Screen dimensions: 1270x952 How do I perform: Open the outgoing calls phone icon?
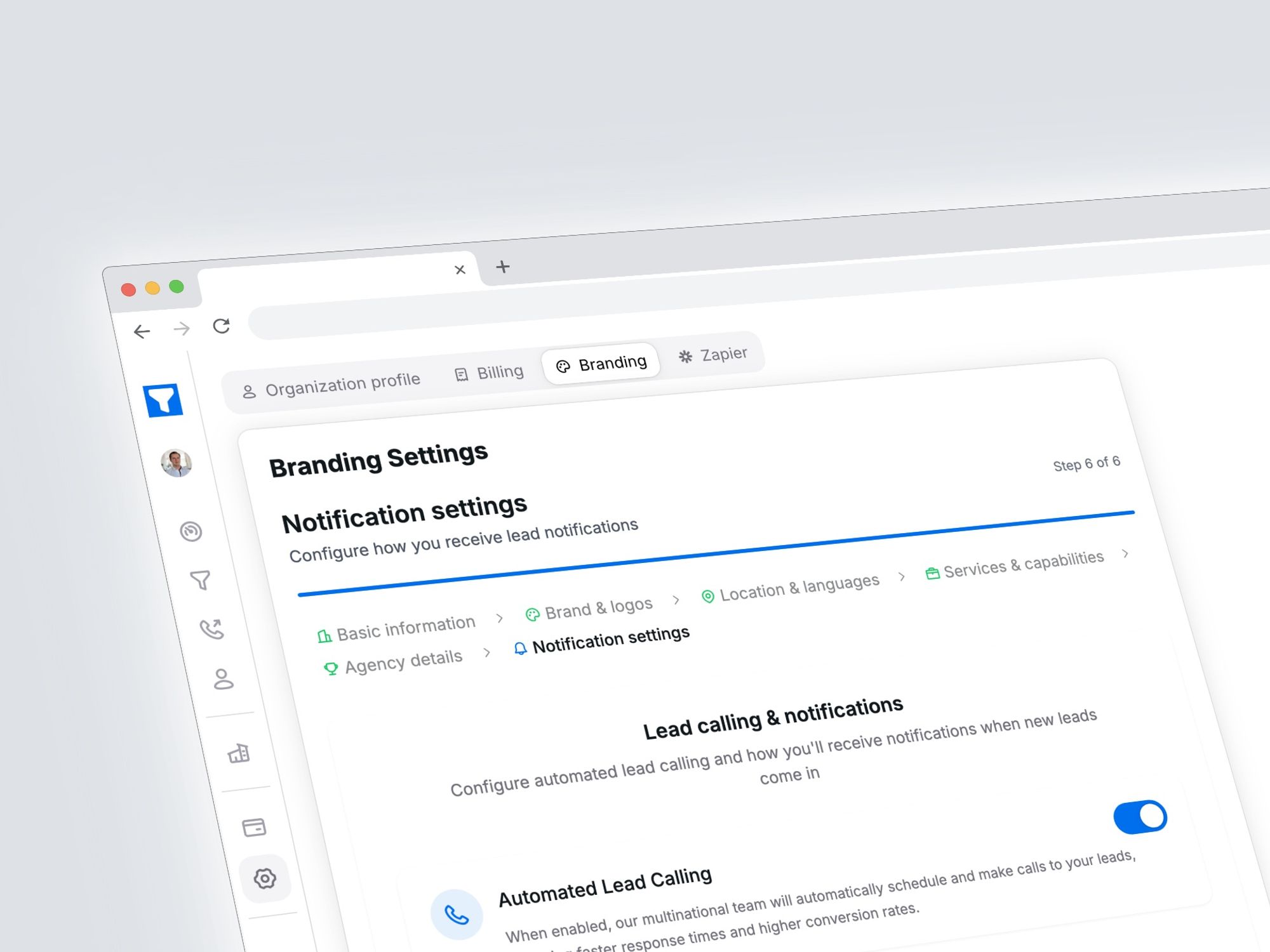(211, 629)
